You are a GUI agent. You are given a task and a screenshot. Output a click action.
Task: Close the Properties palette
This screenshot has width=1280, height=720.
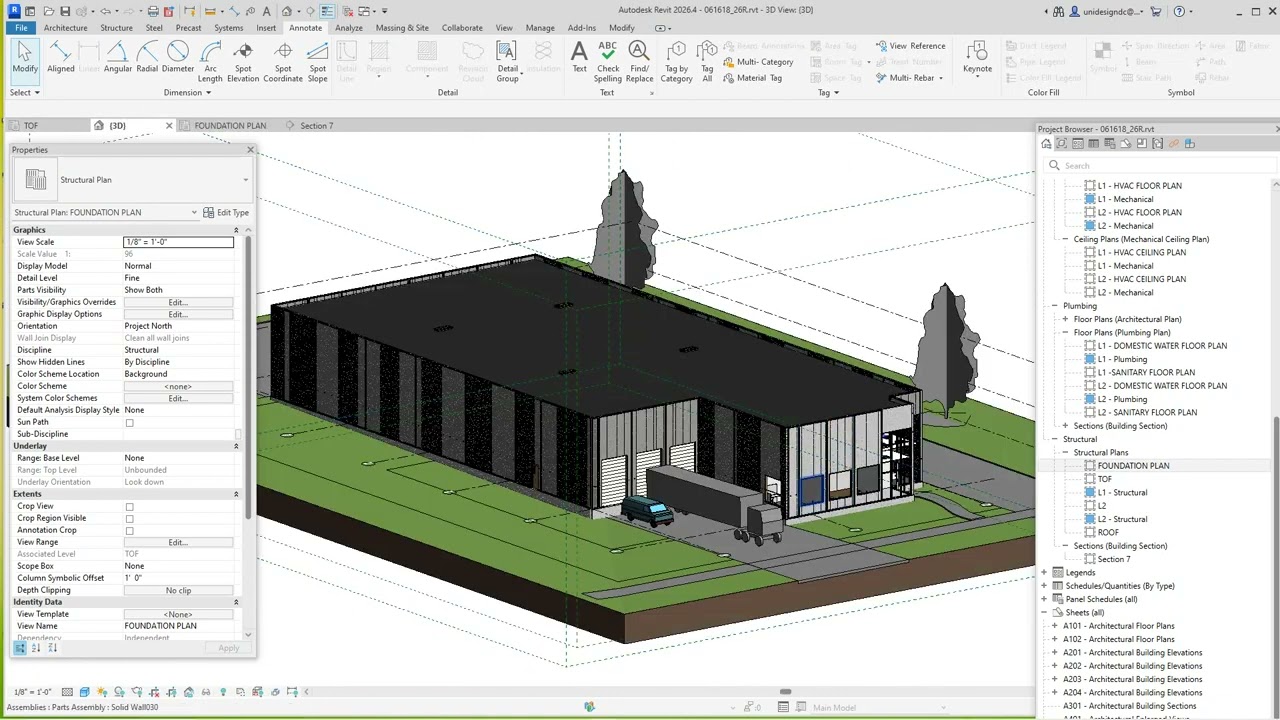[250, 150]
